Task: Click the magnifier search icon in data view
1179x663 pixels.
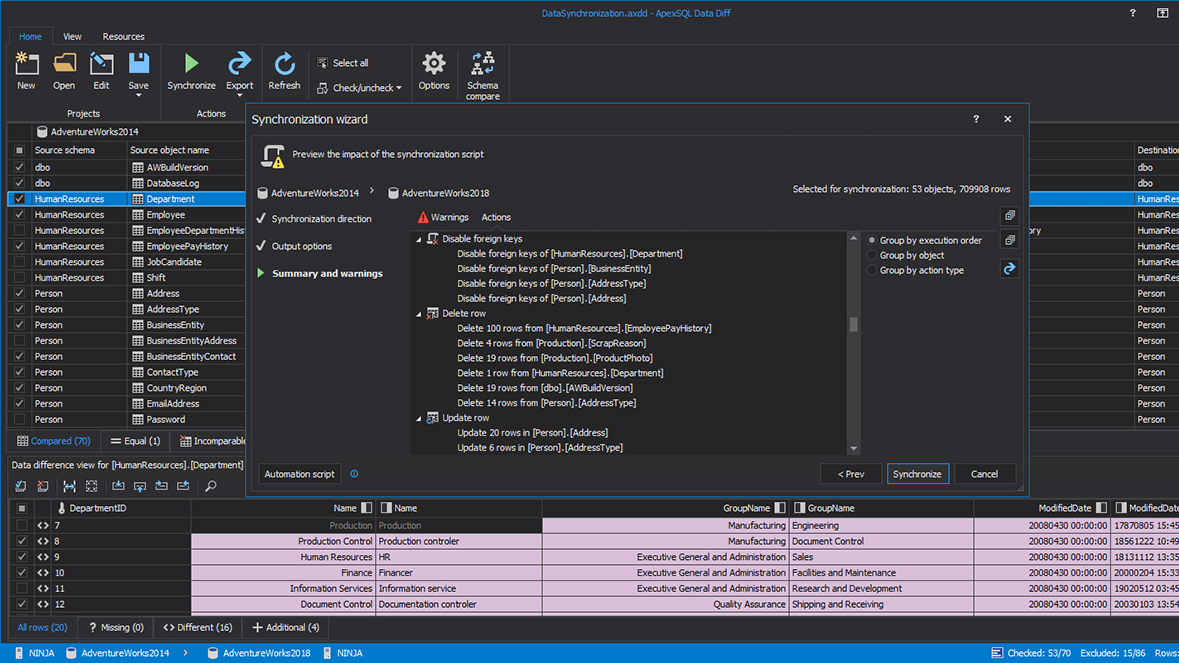Action: [x=211, y=486]
